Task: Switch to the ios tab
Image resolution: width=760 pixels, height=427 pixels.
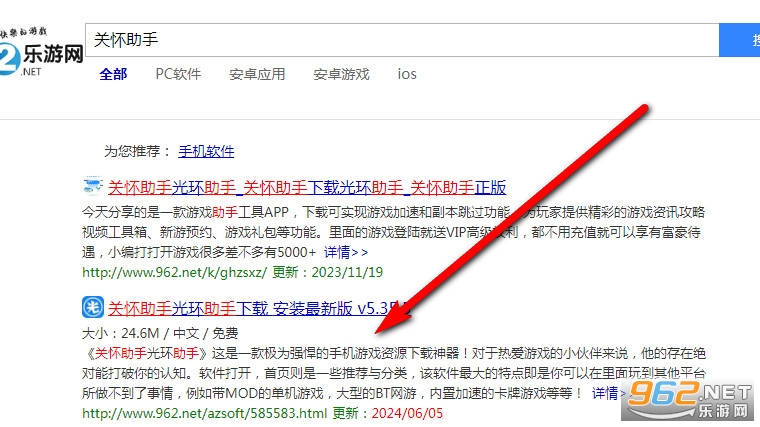Action: [x=407, y=74]
